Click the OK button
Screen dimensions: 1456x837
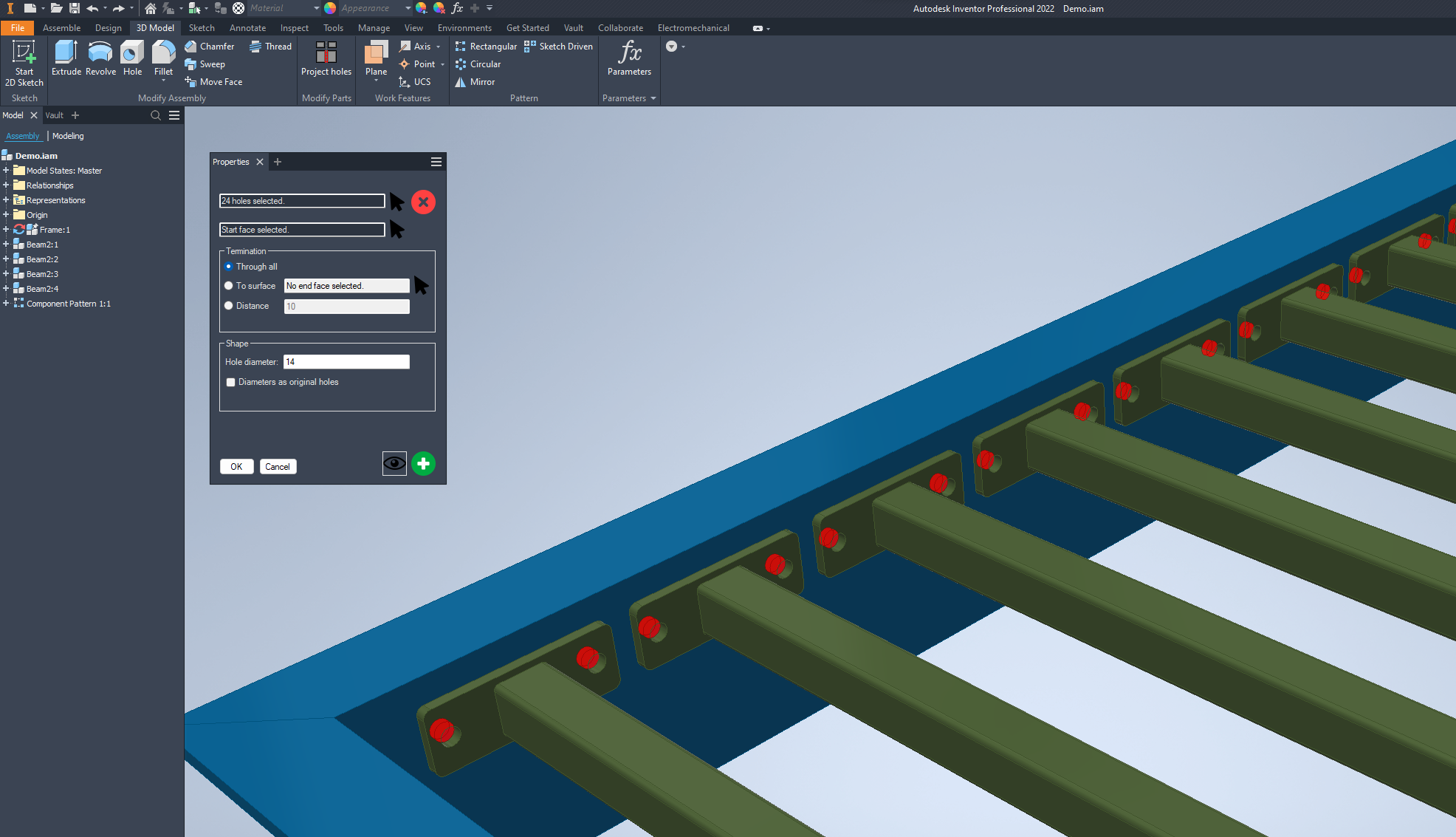pos(236,467)
